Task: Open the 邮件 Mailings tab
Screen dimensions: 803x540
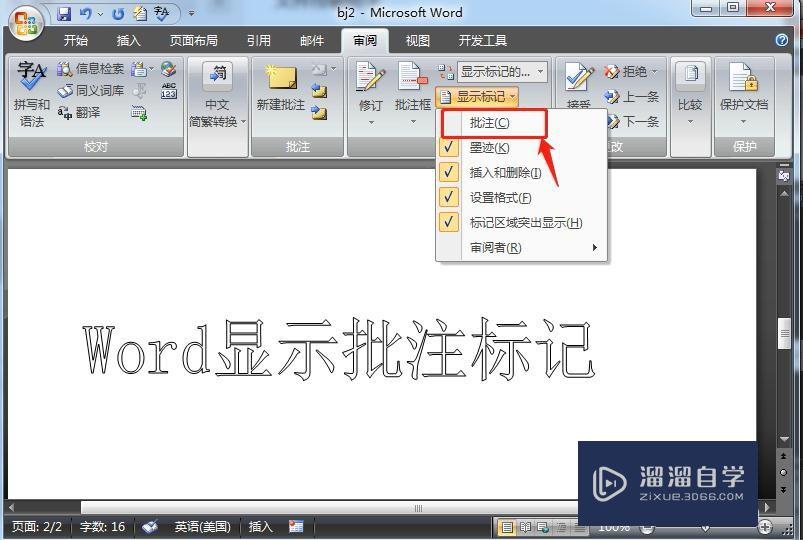Action: point(312,40)
